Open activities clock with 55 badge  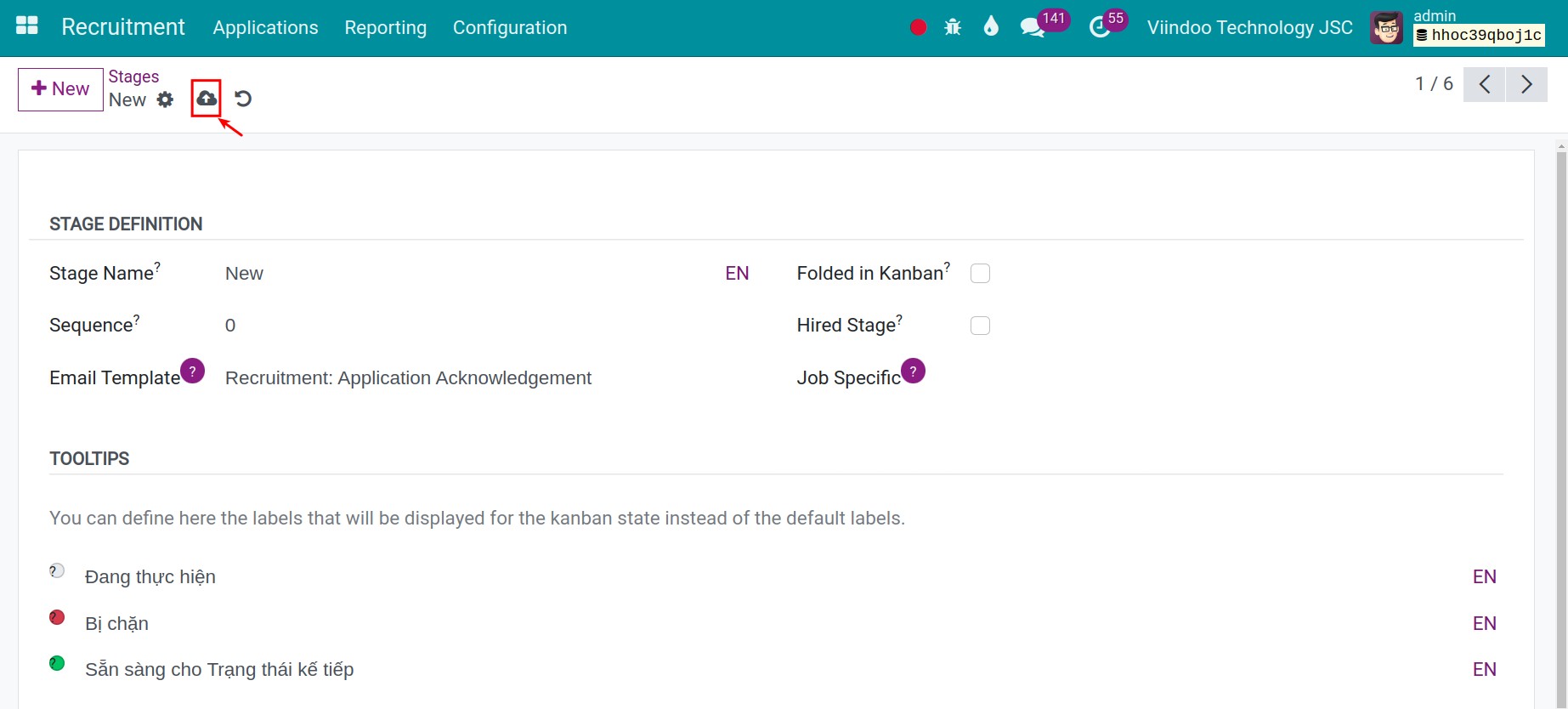click(x=1107, y=25)
